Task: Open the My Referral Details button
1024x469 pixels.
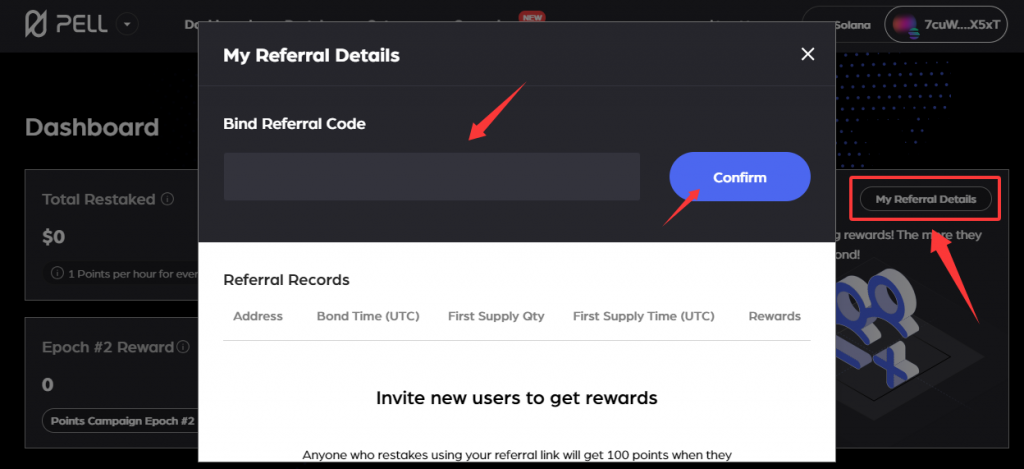Action: pyautogui.click(x=925, y=199)
